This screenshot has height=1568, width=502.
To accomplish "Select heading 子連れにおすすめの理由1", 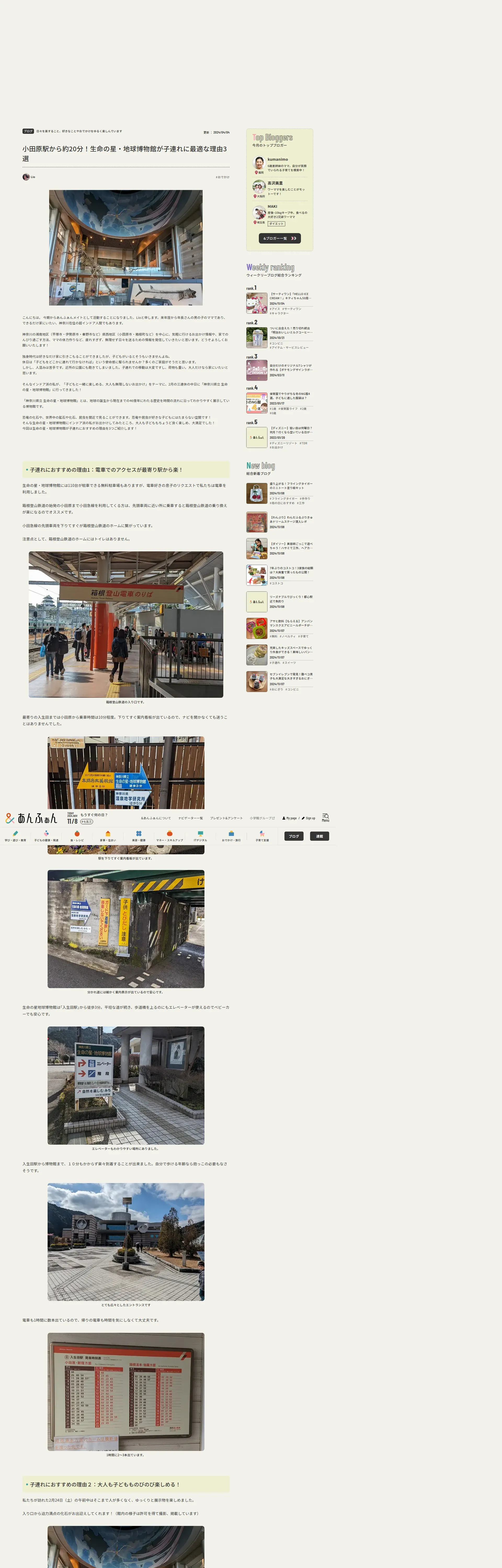I will tap(126, 470).
